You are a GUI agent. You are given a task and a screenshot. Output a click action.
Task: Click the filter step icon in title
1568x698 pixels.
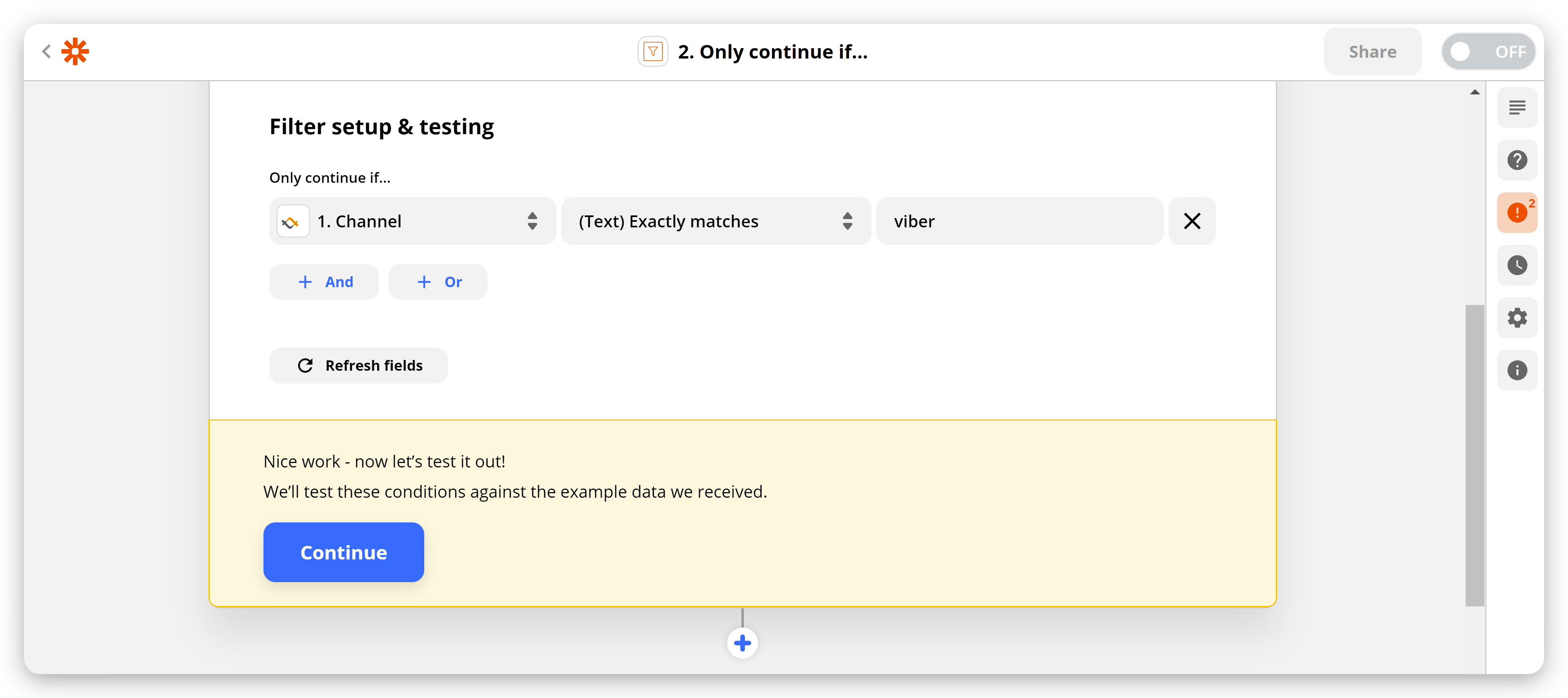point(653,52)
